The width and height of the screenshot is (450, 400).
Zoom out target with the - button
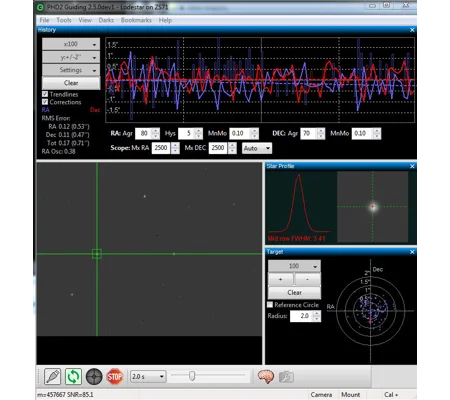pos(308,279)
